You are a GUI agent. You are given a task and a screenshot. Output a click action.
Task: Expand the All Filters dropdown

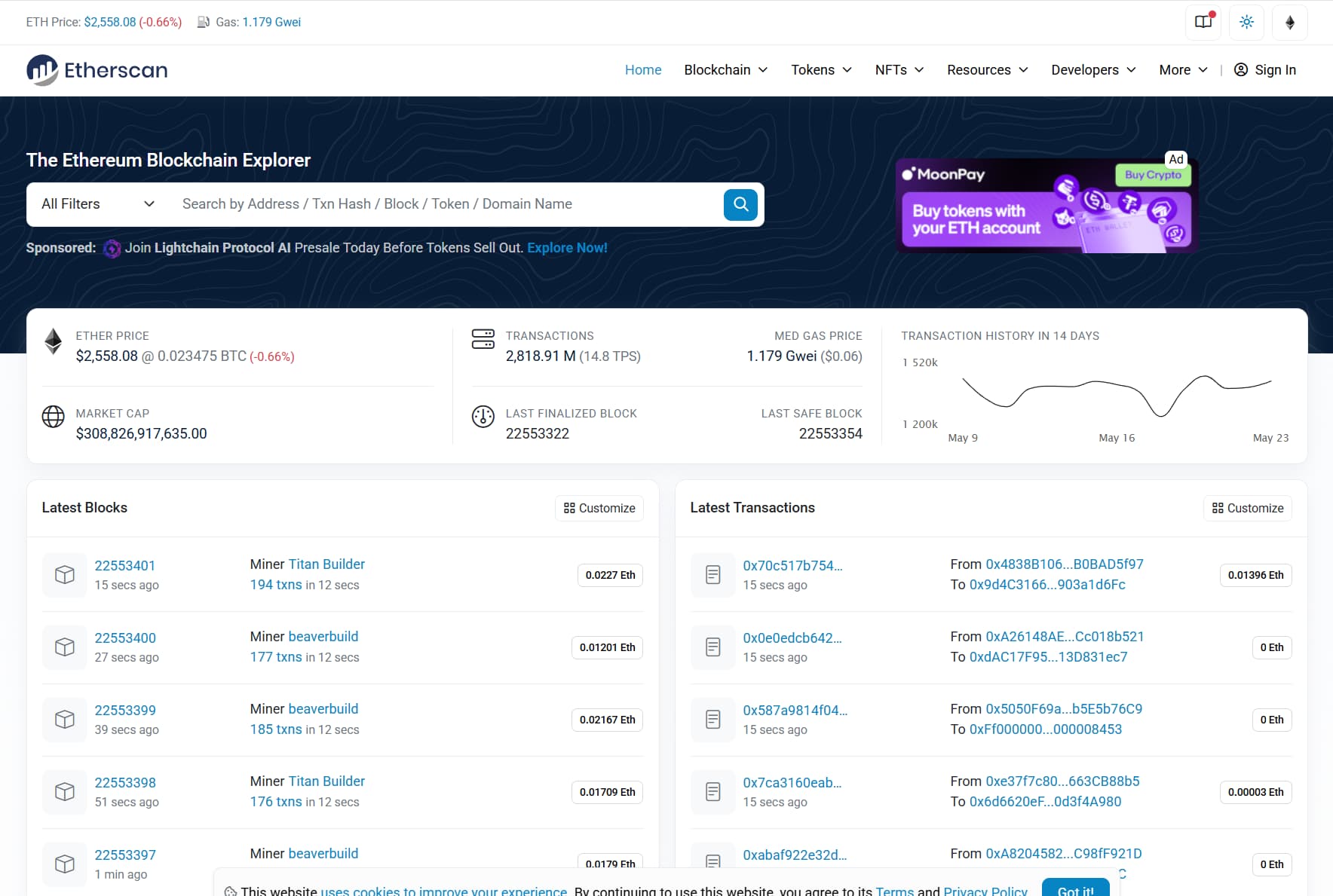95,203
